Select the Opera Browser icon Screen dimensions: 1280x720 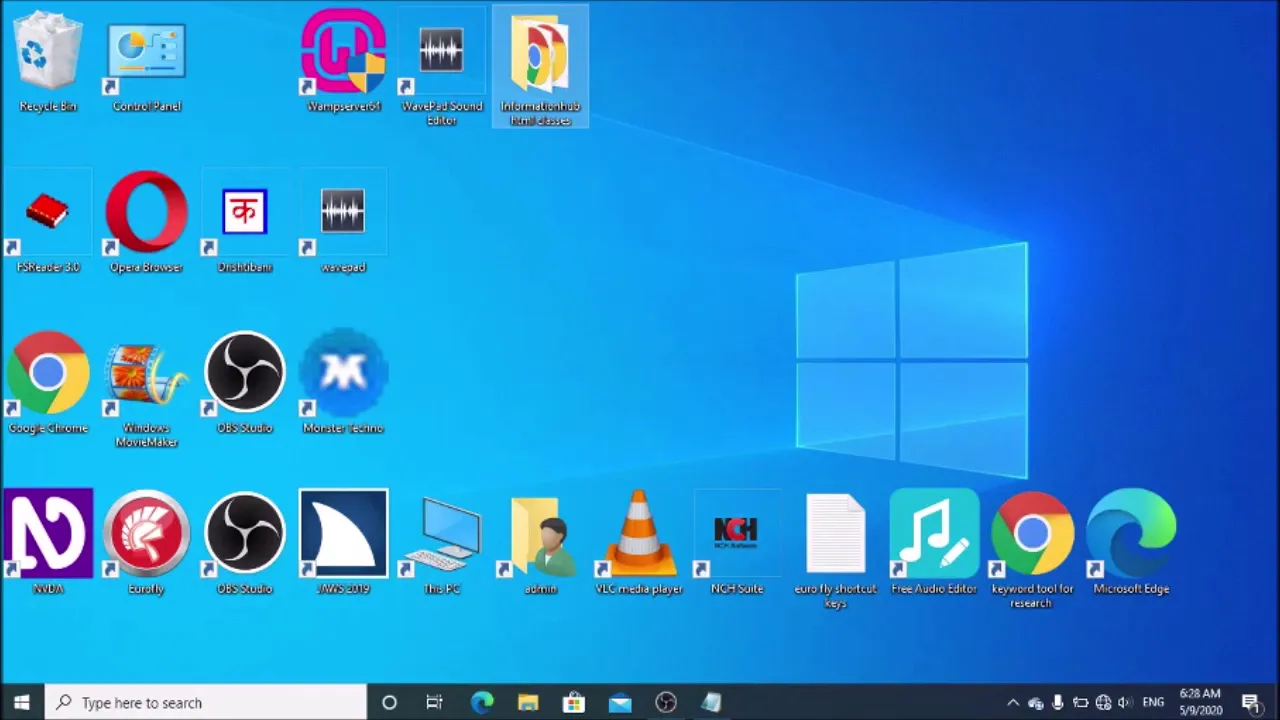pos(147,222)
